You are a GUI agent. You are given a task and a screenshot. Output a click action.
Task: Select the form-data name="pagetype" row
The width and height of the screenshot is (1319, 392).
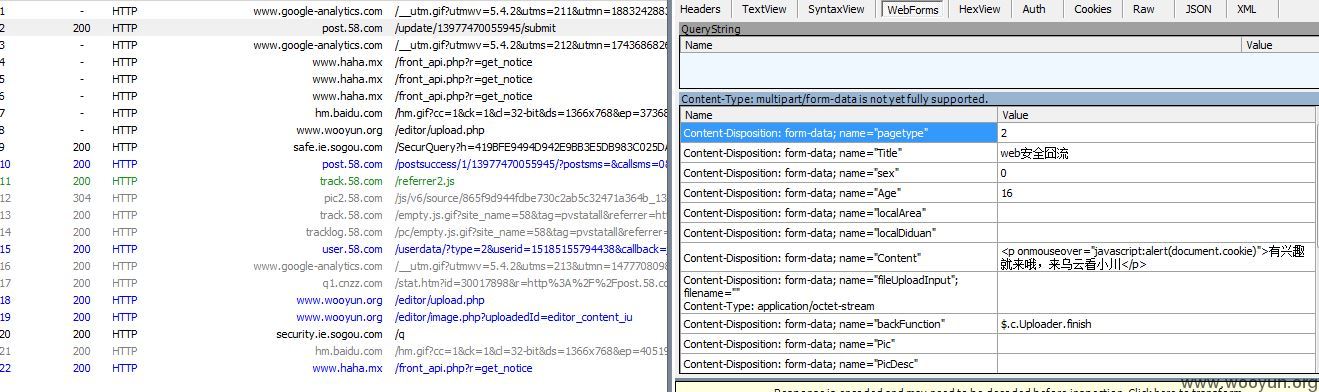click(838, 133)
